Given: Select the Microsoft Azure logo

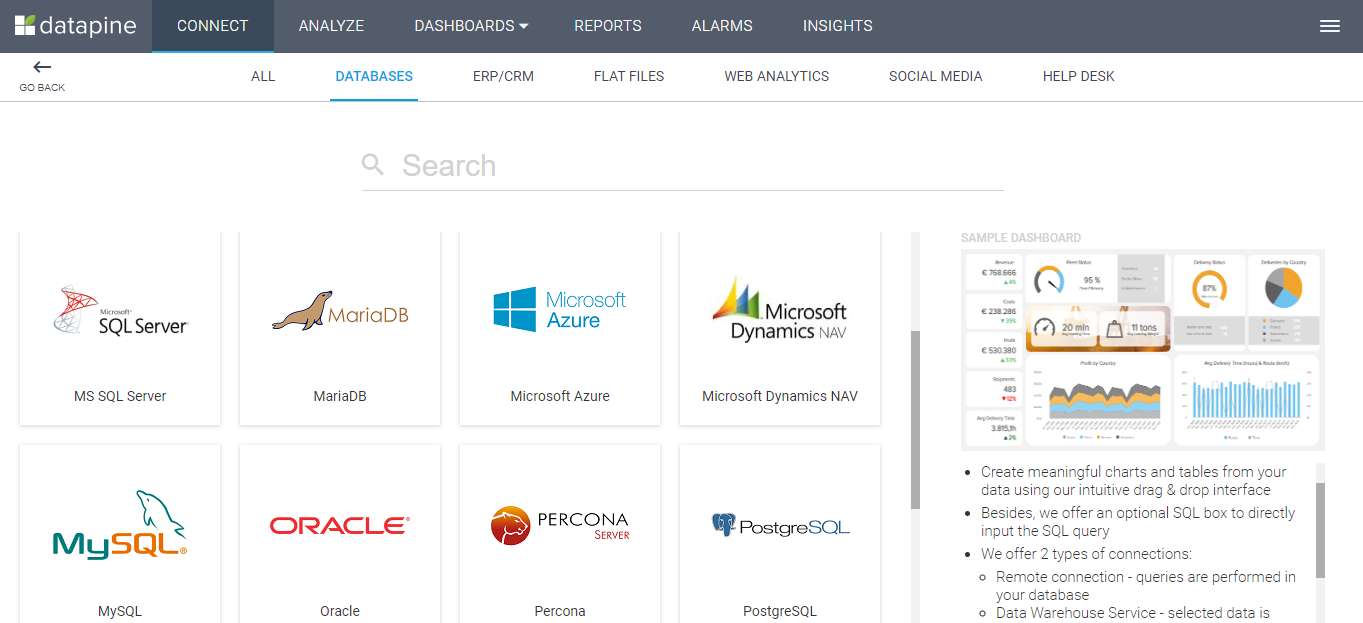Looking at the screenshot, I should (x=560, y=310).
